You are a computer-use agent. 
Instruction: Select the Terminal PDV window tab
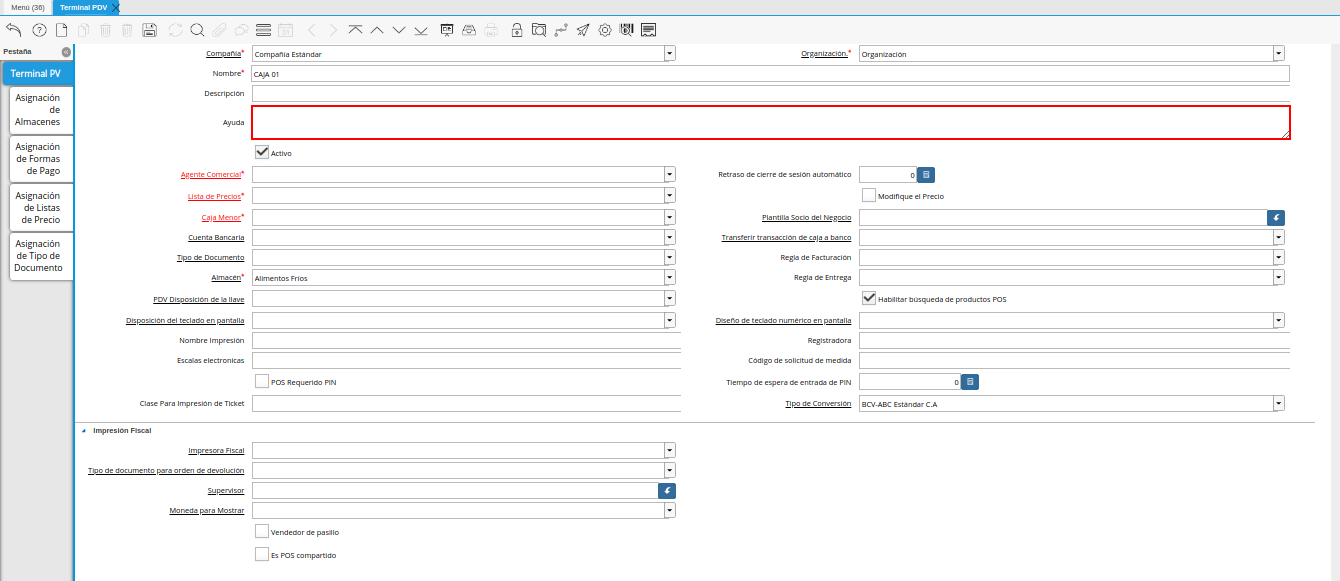point(83,7)
